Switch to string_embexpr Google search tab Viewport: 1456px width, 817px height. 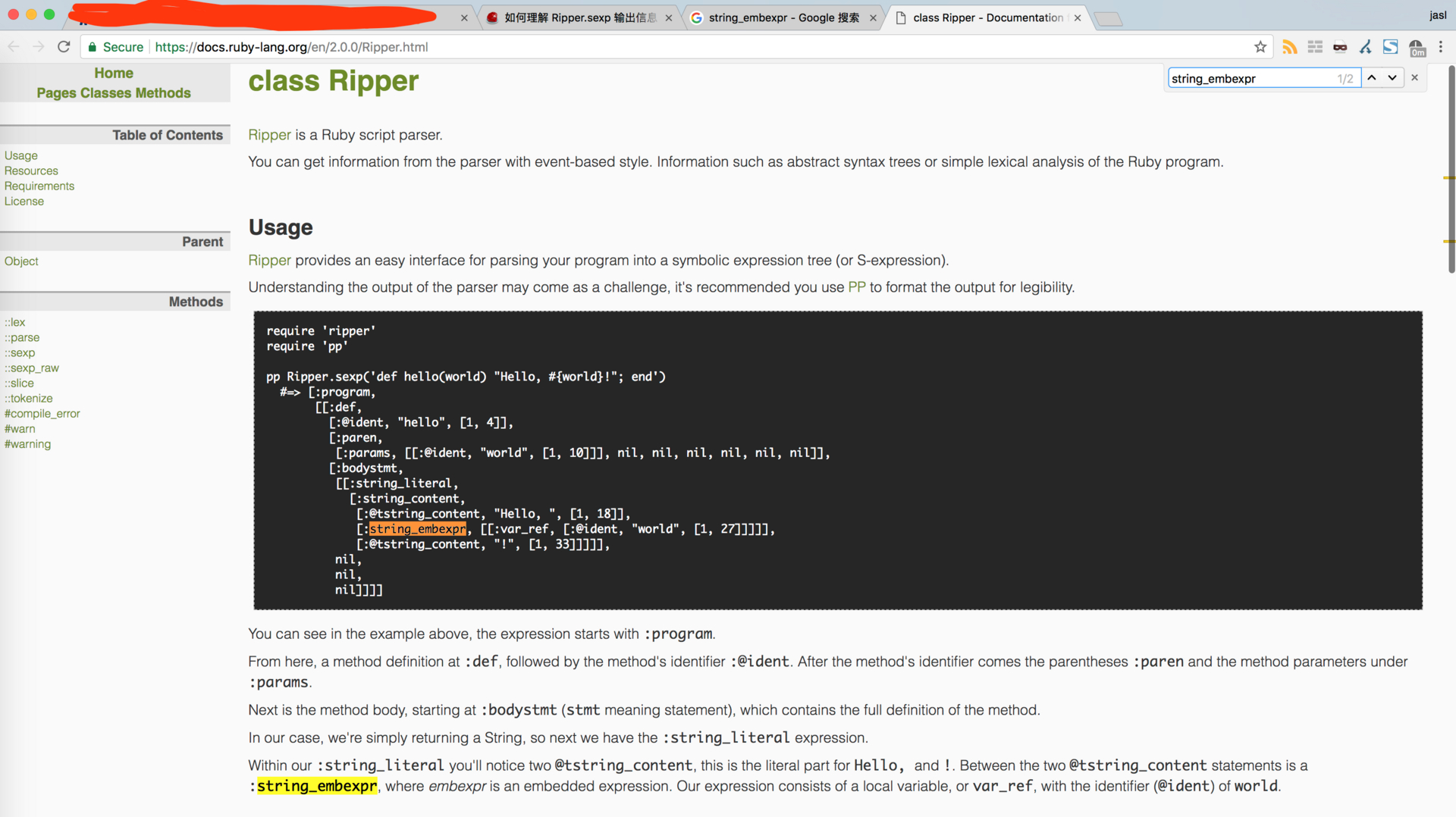tap(783, 17)
